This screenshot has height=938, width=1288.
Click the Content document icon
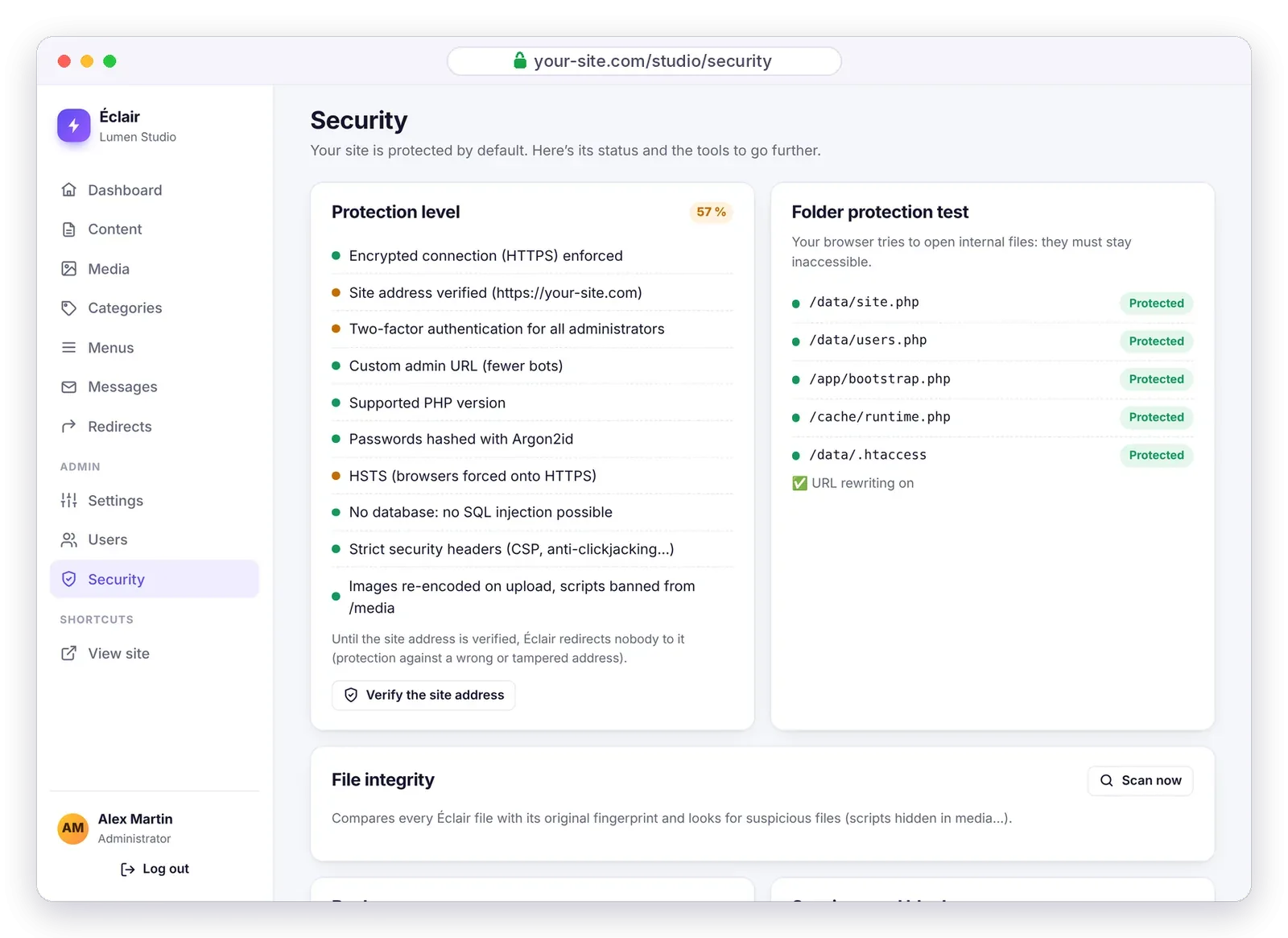pos(69,229)
